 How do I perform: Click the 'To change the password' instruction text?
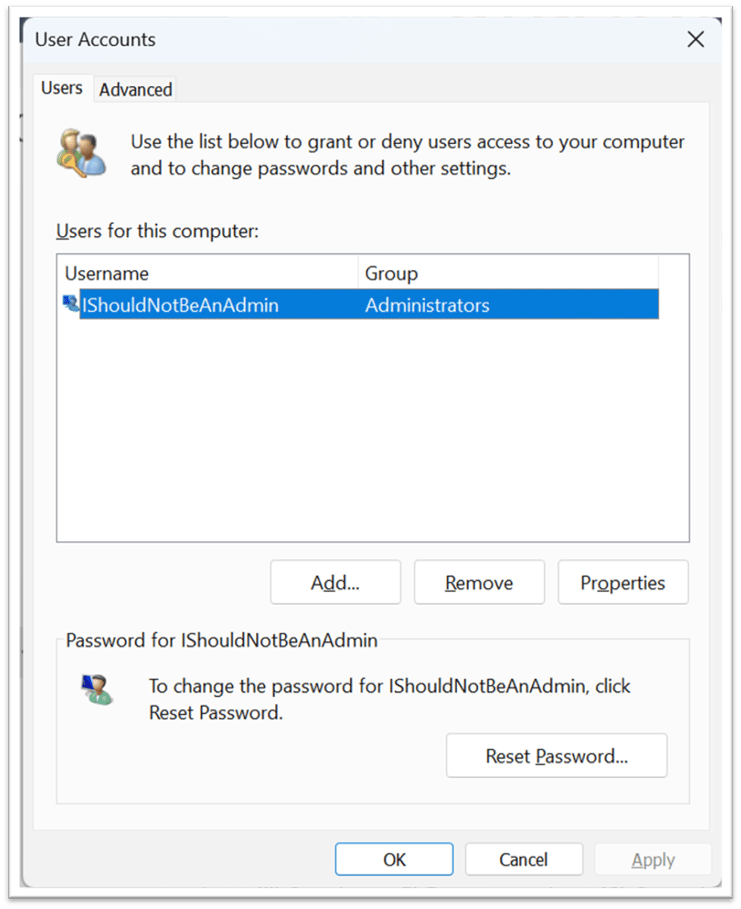(389, 699)
